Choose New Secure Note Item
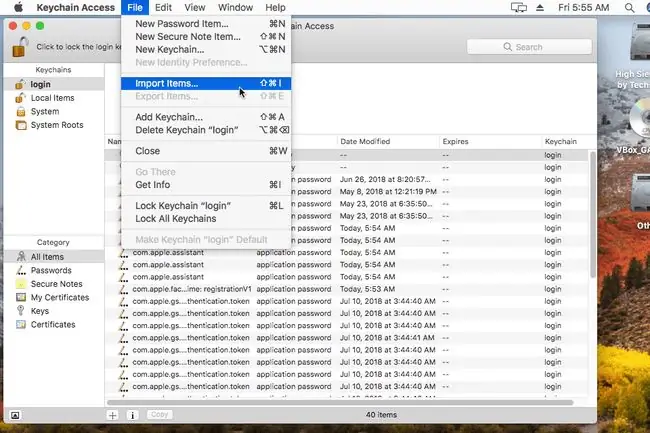The height and width of the screenshot is (433, 650). (206, 36)
